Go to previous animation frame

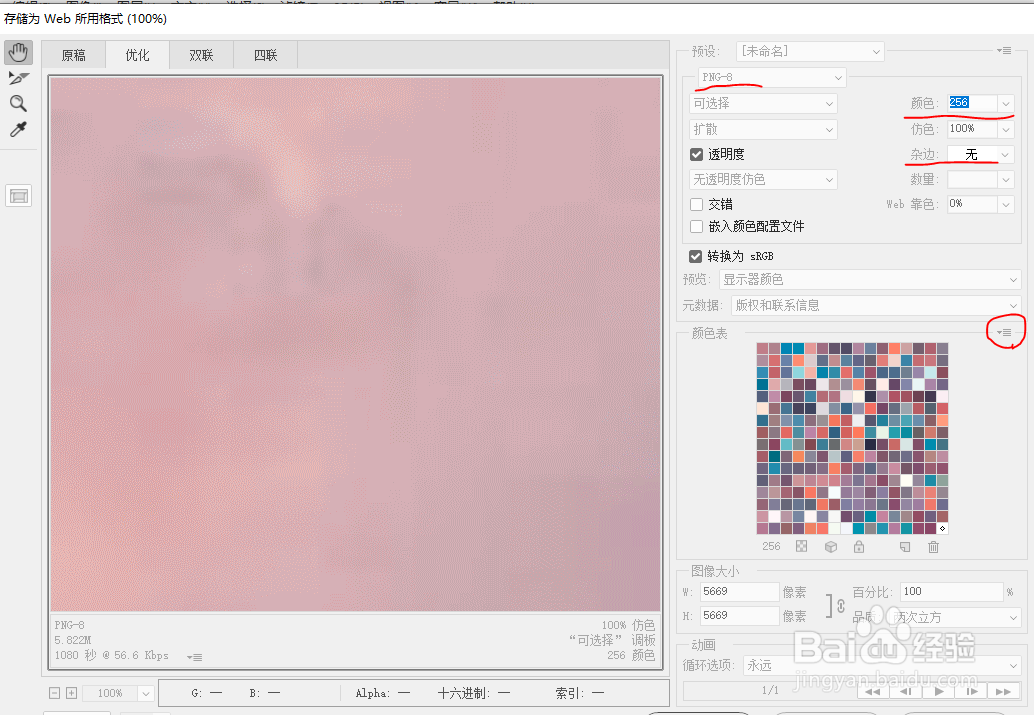point(905,691)
